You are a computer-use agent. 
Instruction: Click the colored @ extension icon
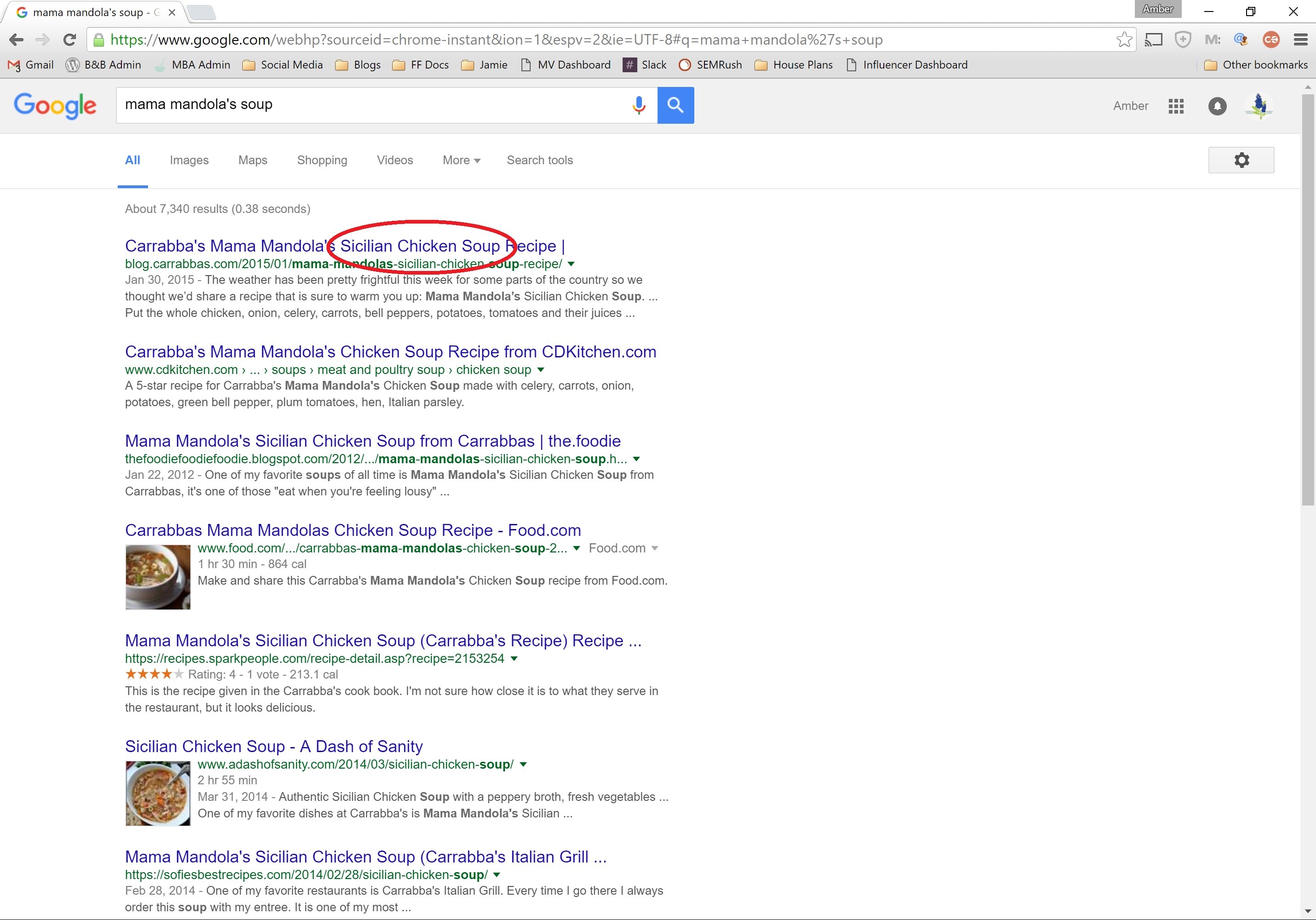[x=1242, y=40]
